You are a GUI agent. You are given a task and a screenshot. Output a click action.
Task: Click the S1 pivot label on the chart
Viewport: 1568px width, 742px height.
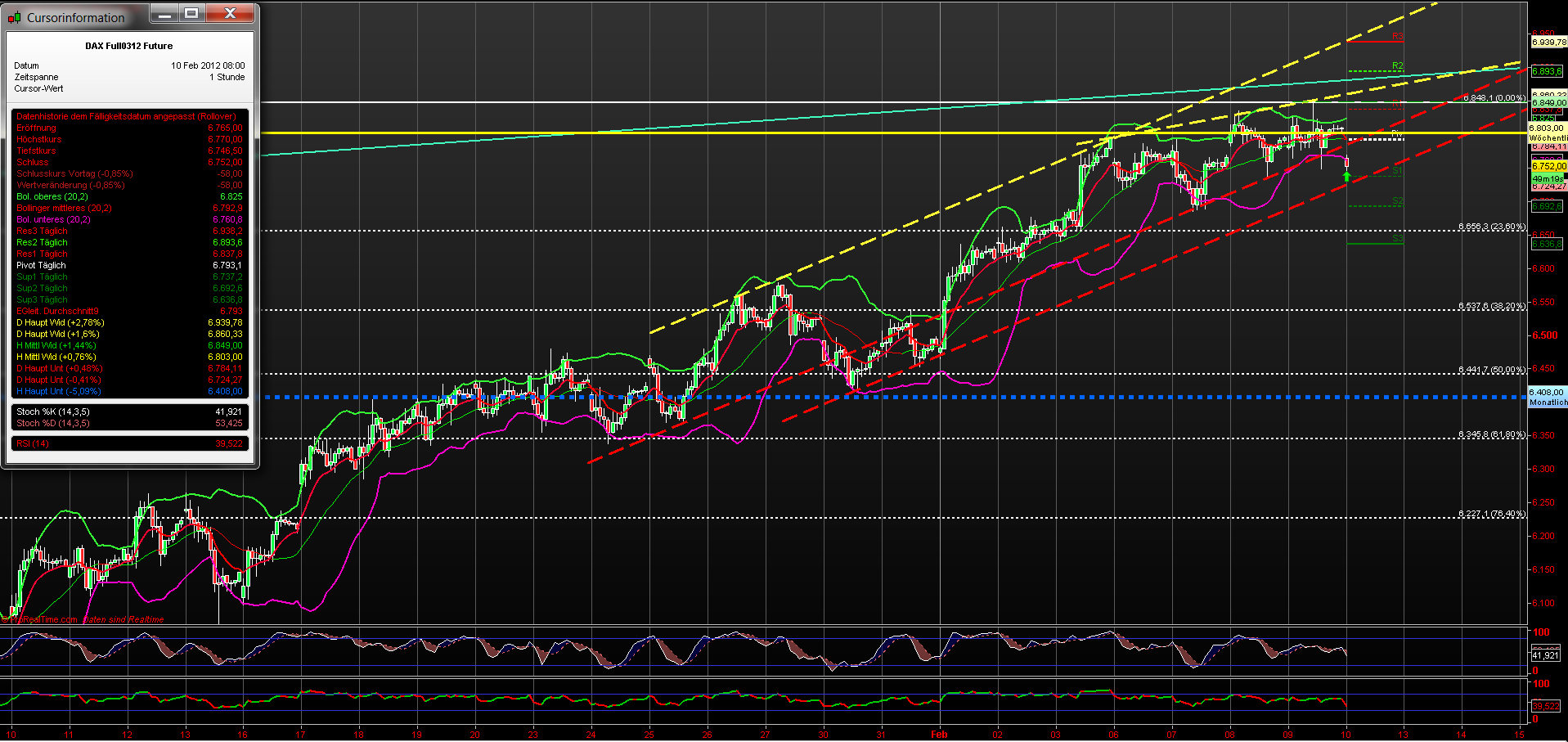pos(1398,172)
